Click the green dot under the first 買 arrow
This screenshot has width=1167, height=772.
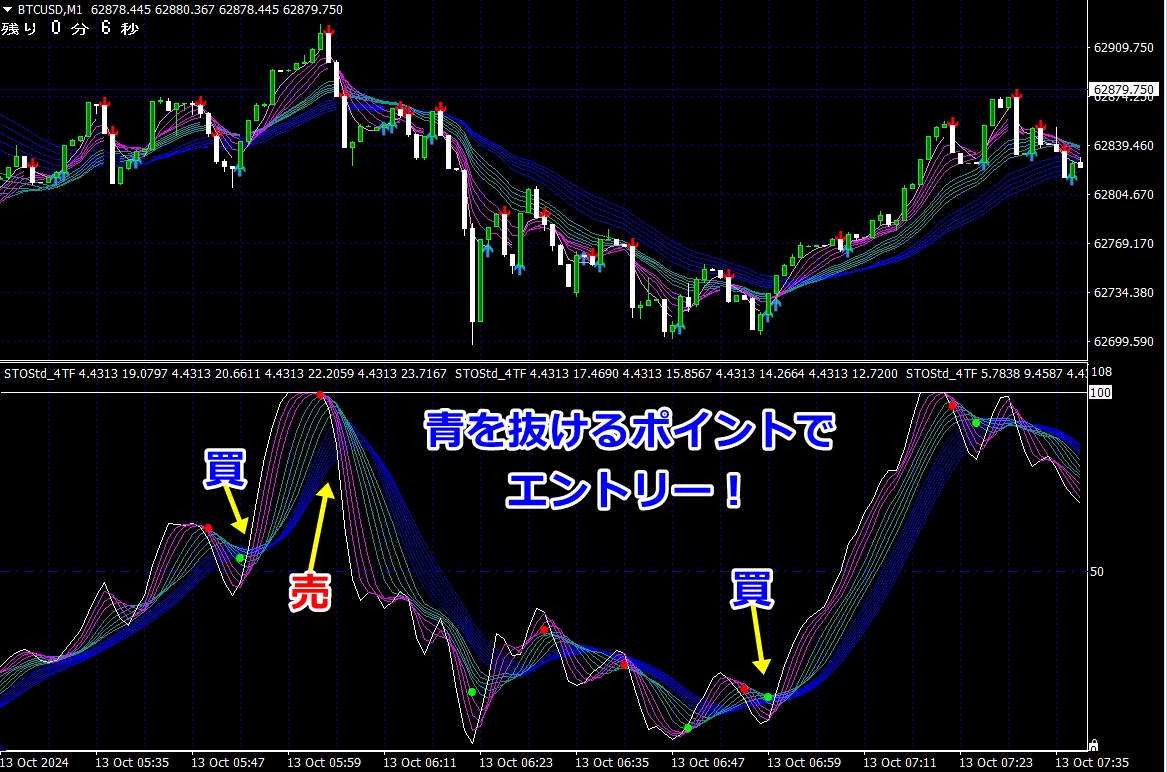pyautogui.click(x=240, y=558)
